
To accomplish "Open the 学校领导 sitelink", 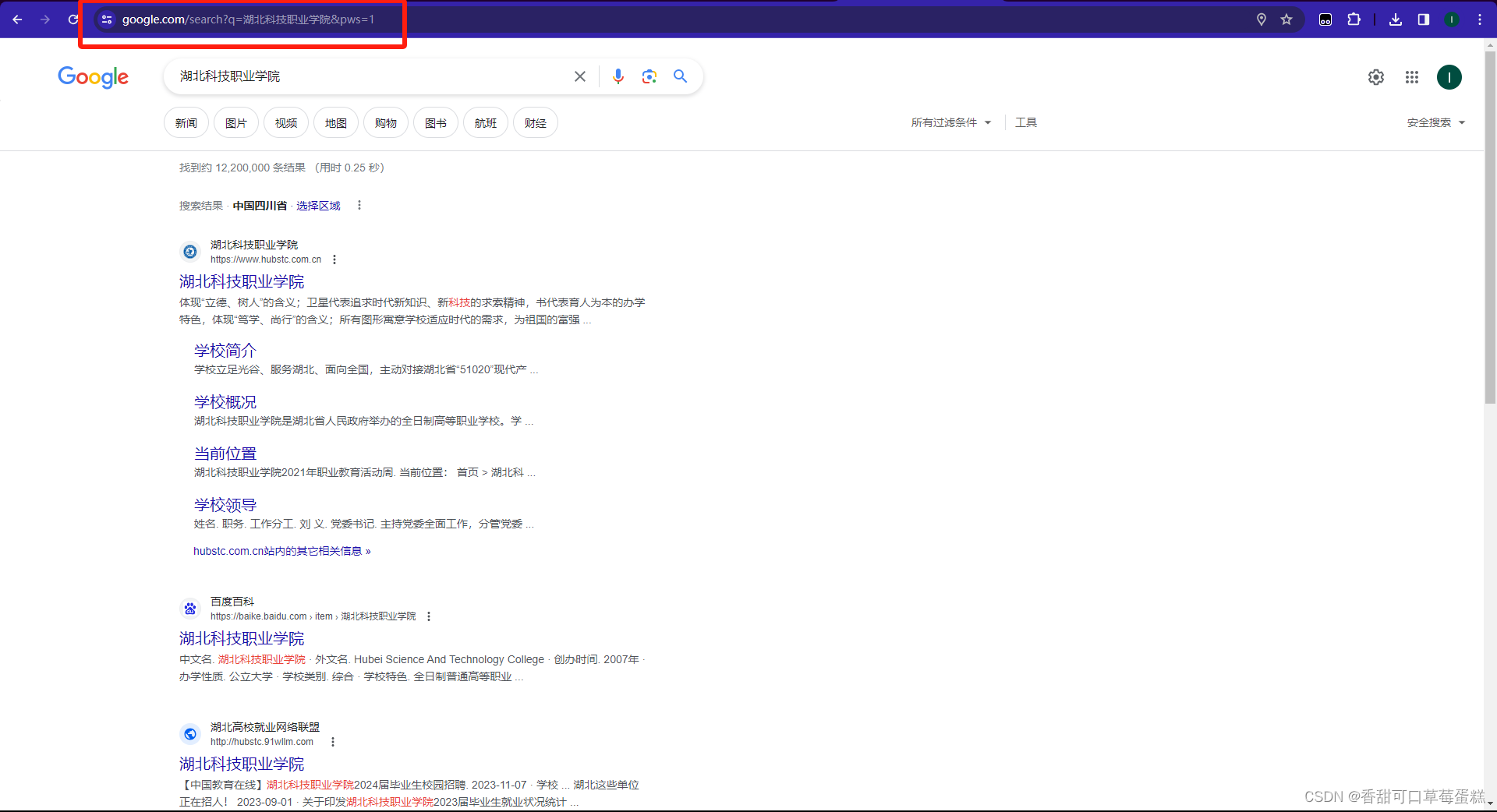I will (x=225, y=505).
